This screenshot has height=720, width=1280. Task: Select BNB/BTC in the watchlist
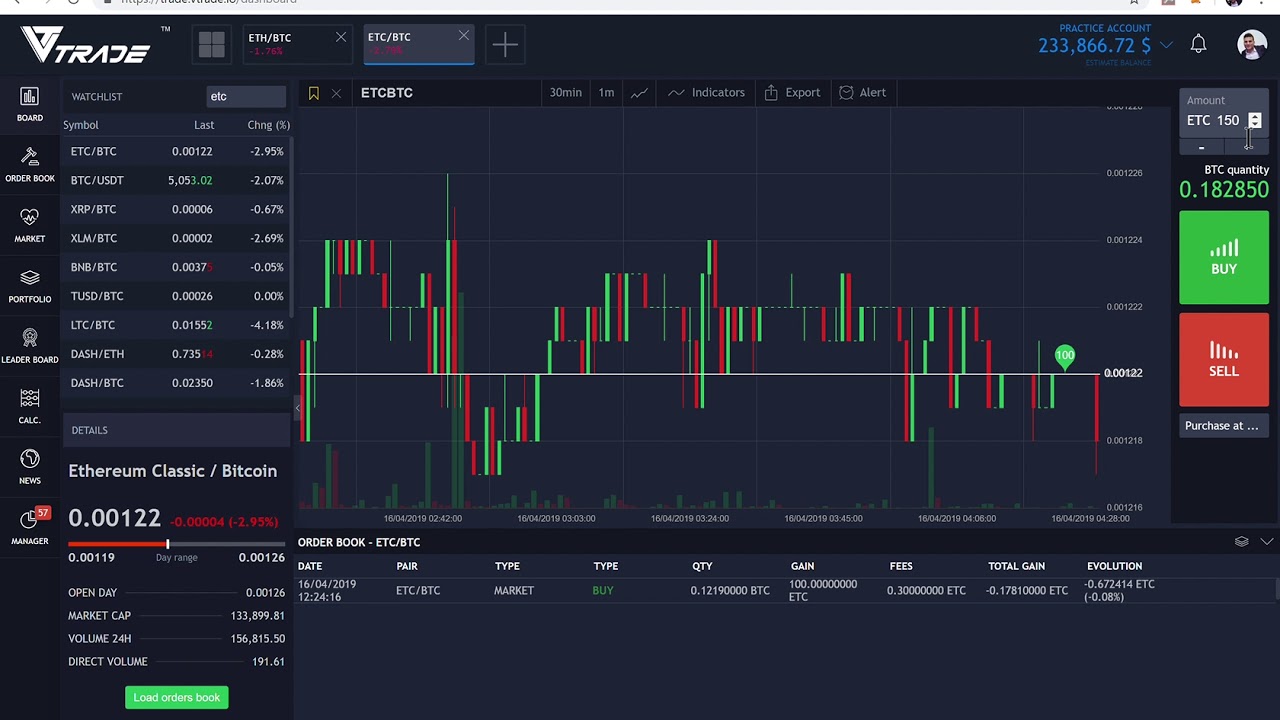(x=176, y=268)
